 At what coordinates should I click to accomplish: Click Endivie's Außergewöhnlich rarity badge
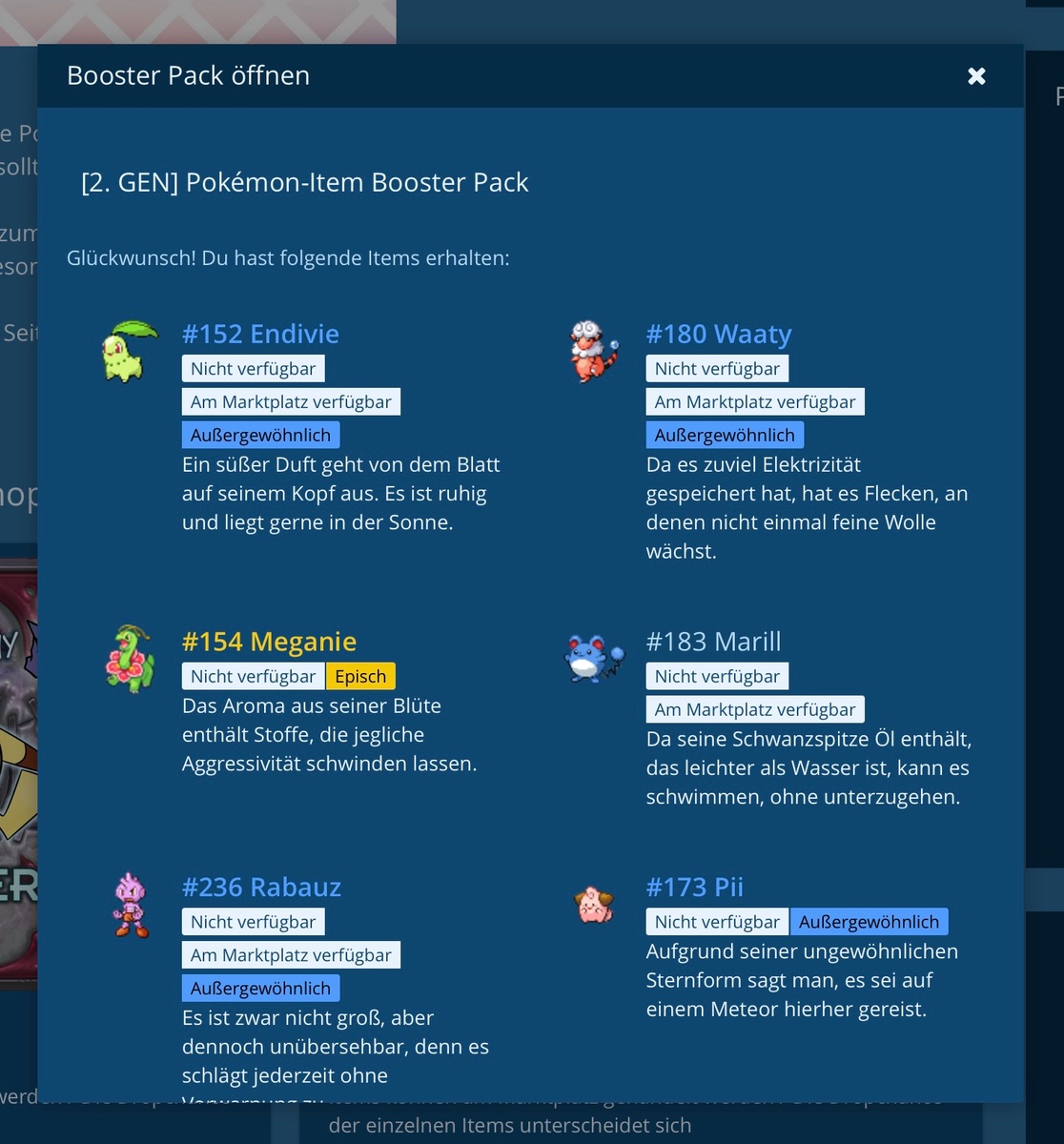tap(260, 436)
